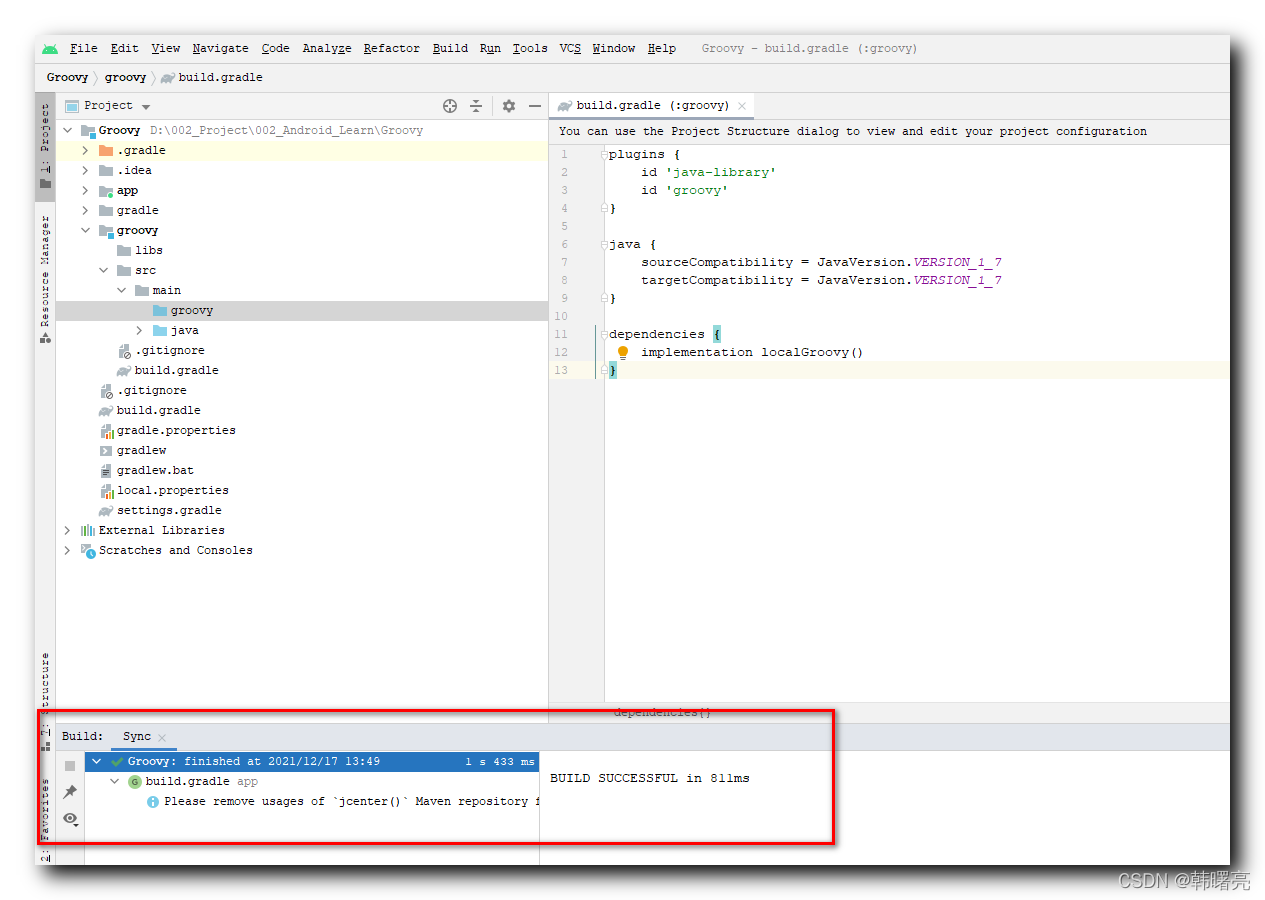Screen dimensions: 1265x900
Task: Select the gradlew file
Action: [x=132, y=450]
